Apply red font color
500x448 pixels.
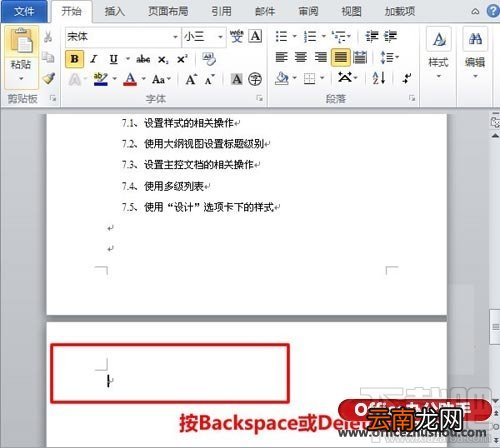coord(130,79)
